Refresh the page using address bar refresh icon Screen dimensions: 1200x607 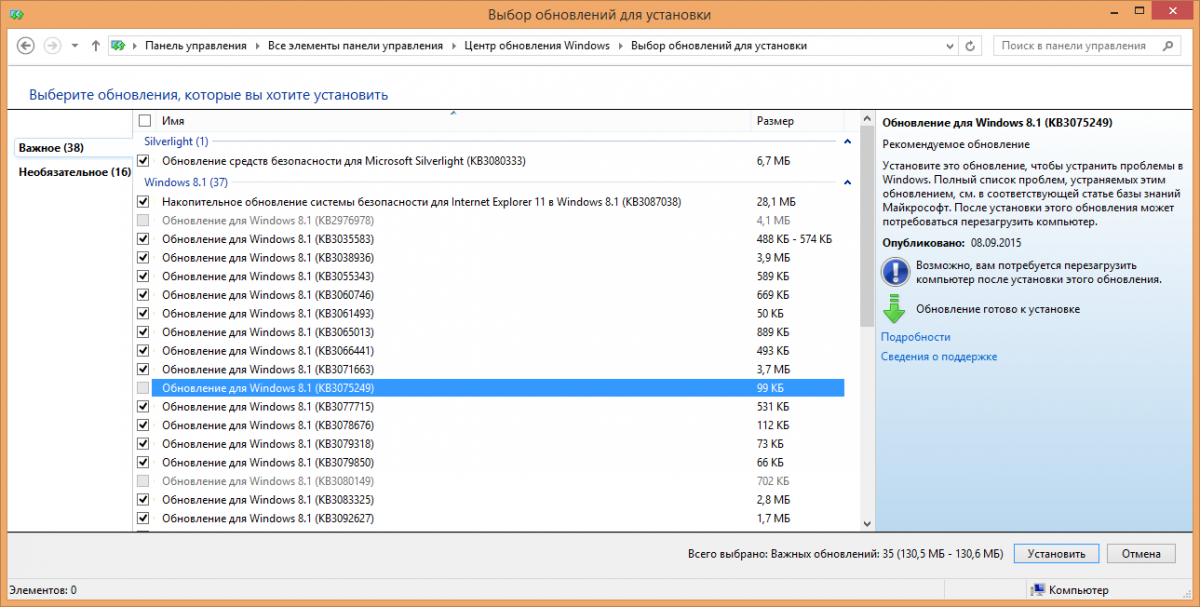point(969,46)
